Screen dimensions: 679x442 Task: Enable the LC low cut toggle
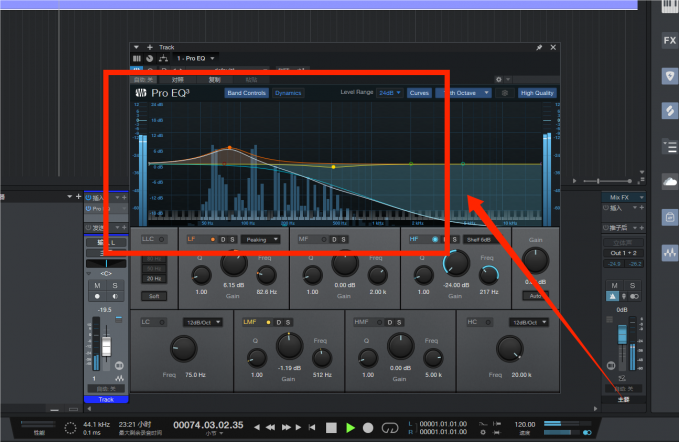click(x=161, y=322)
